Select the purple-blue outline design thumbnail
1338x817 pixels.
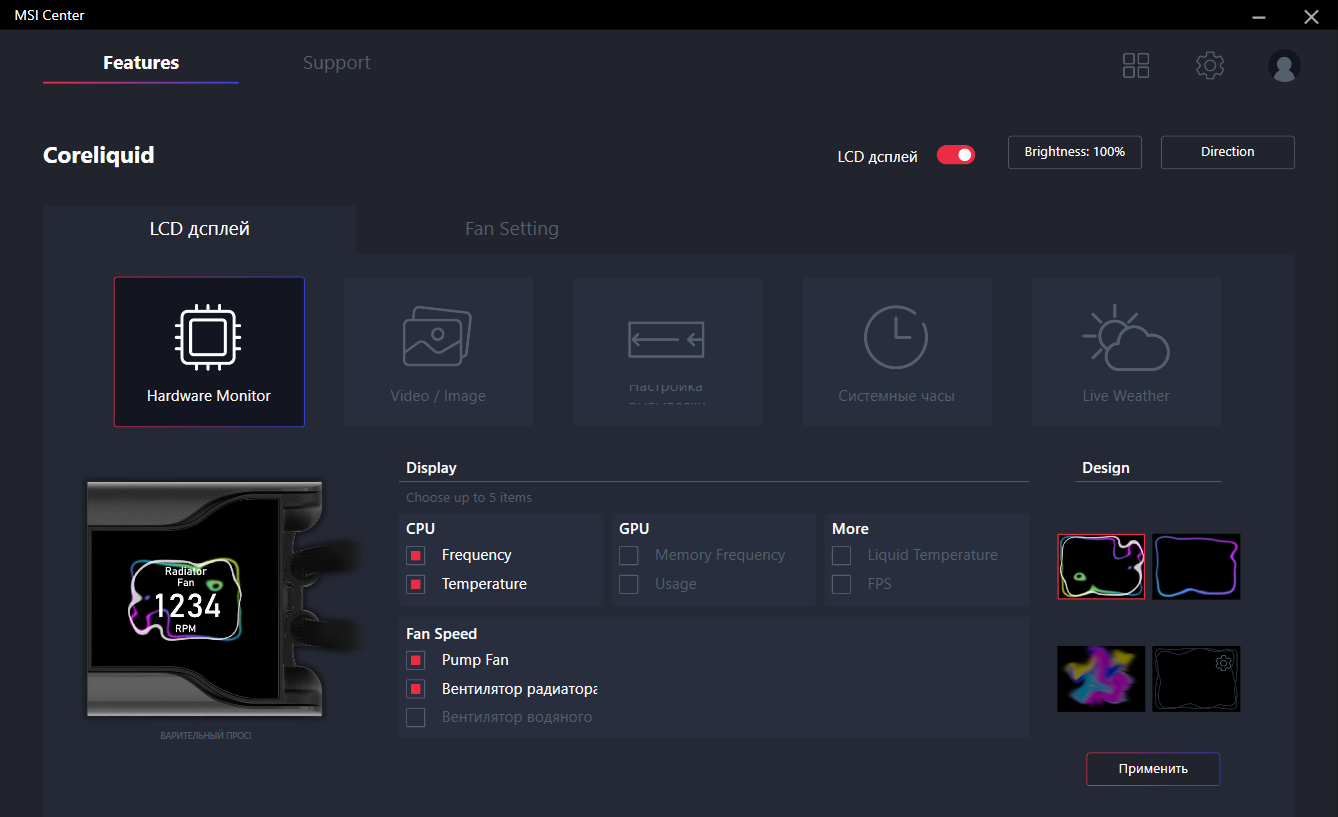1196,567
